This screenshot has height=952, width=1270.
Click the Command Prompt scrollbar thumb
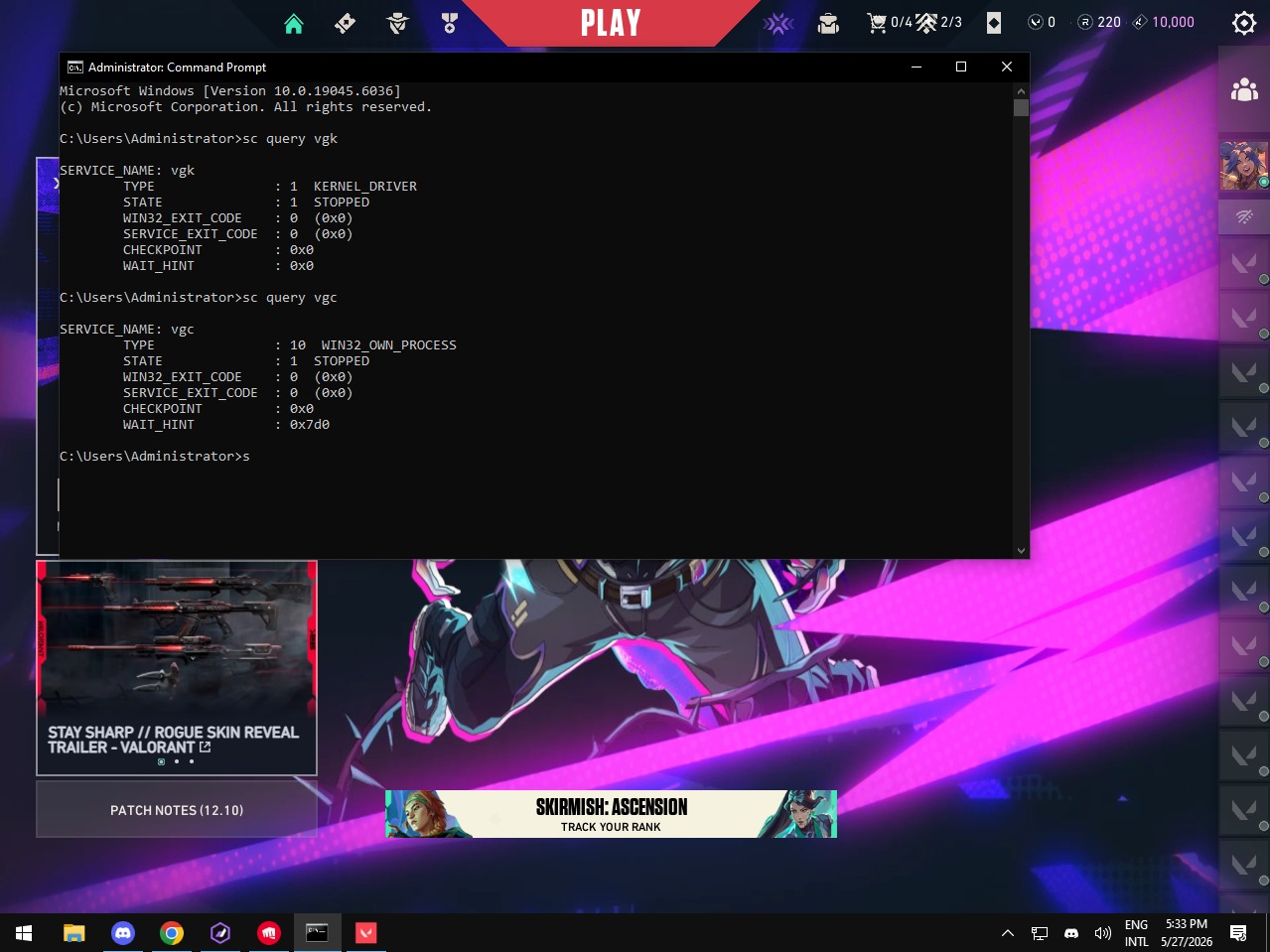(1021, 108)
